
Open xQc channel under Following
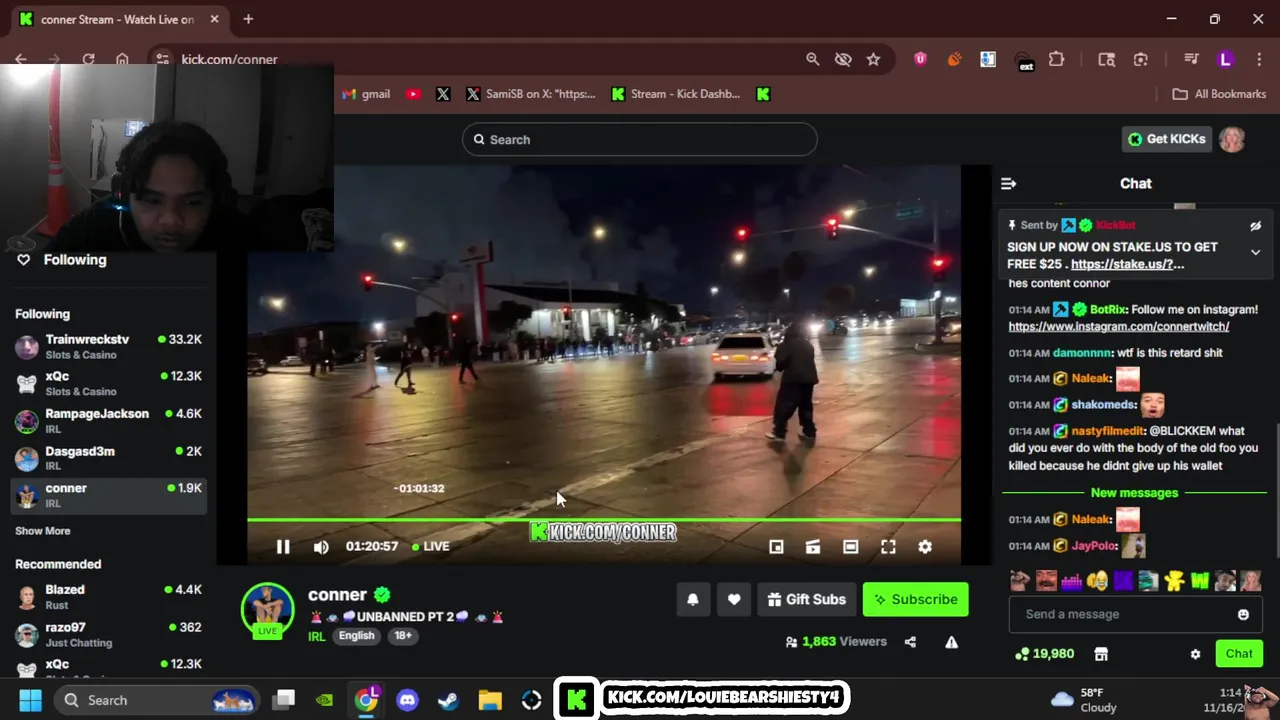[x=109, y=383]
